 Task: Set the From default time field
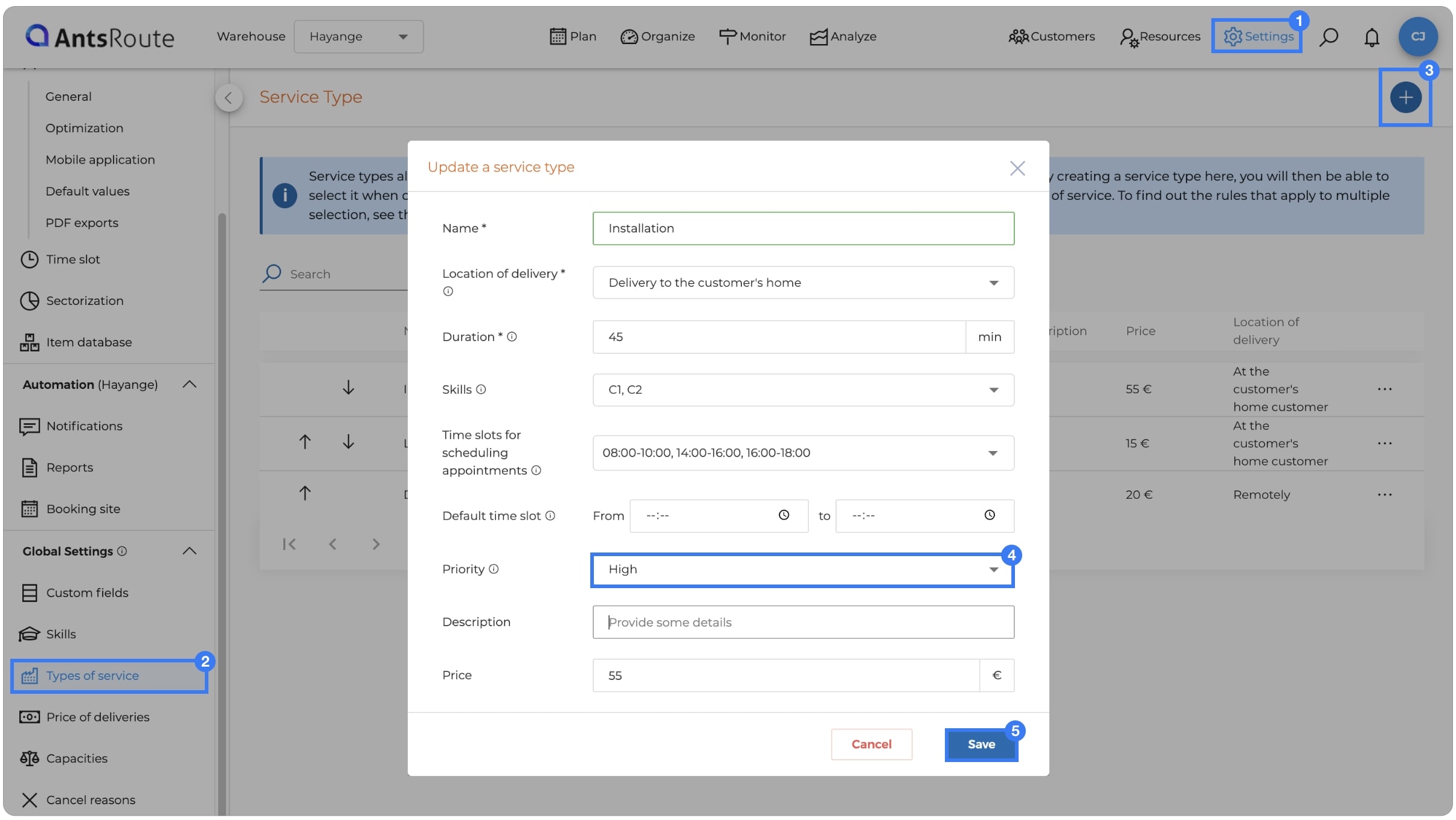coord(718,516)
